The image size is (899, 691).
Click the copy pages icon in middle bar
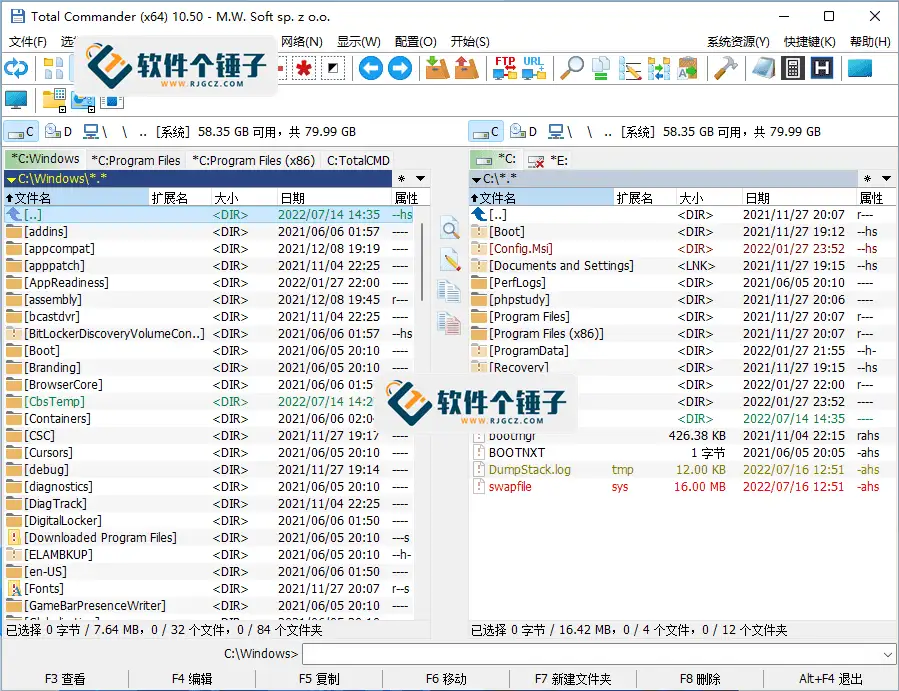pyautogui.click(x=449, y=291)
